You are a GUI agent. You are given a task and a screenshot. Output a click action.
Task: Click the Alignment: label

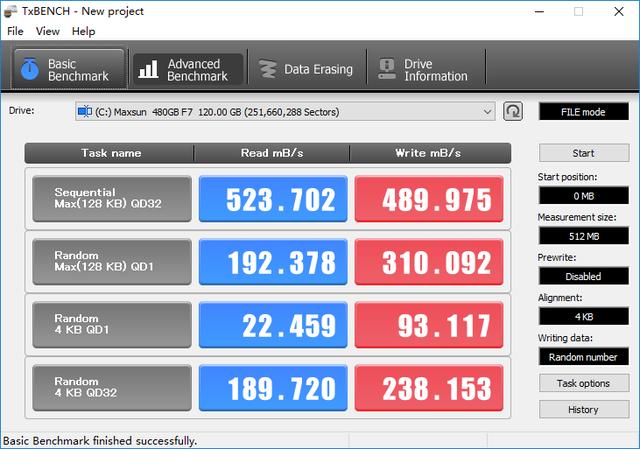pos(560,298)
